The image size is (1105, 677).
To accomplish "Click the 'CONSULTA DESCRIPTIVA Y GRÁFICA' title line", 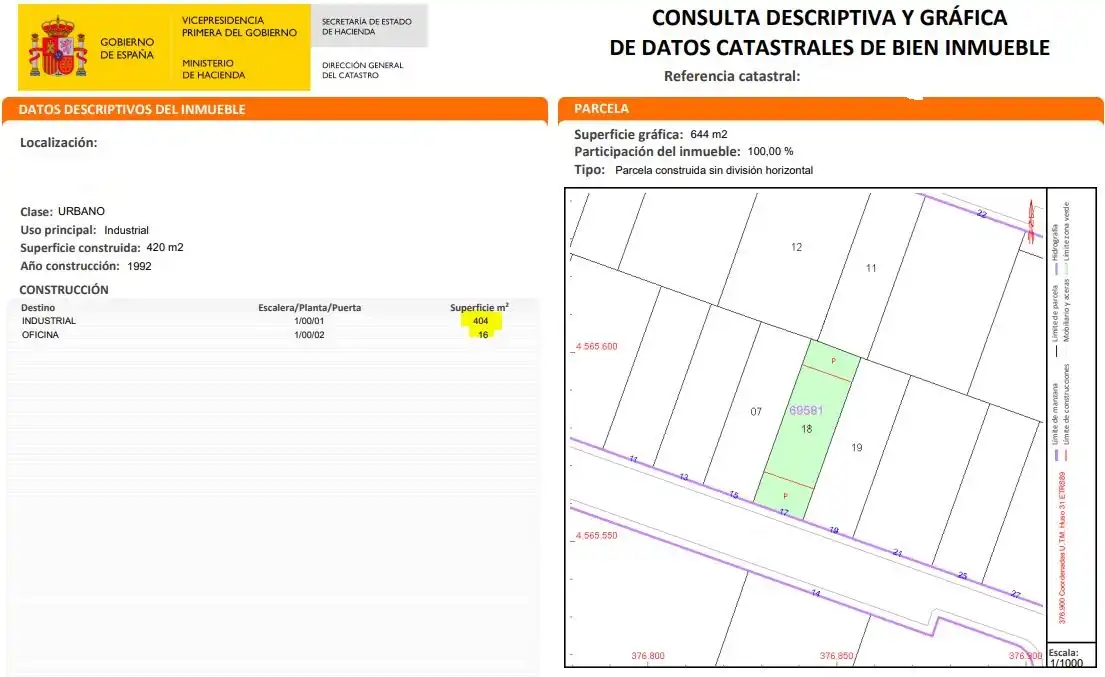I will [829, 18].
